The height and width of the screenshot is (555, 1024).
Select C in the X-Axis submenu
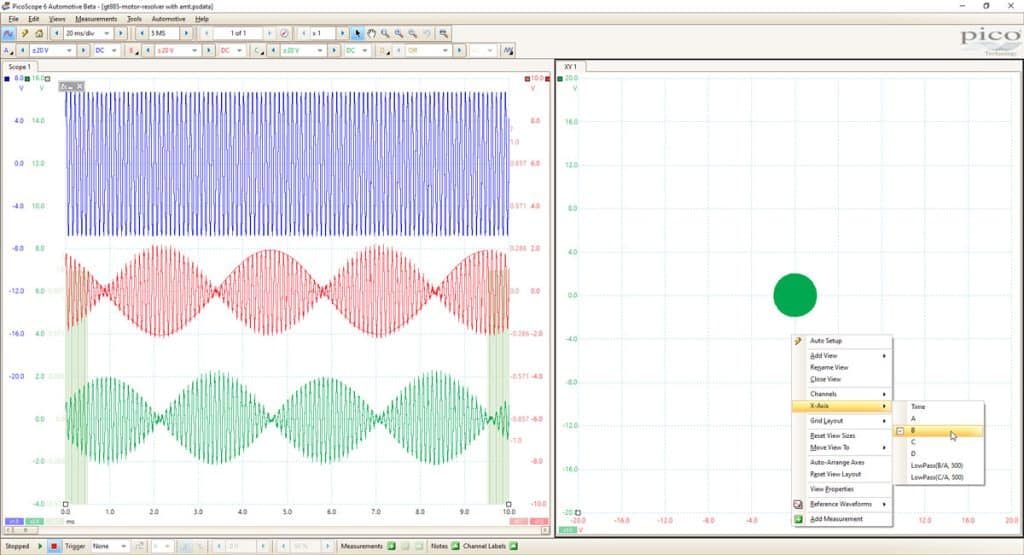point(938,442)
